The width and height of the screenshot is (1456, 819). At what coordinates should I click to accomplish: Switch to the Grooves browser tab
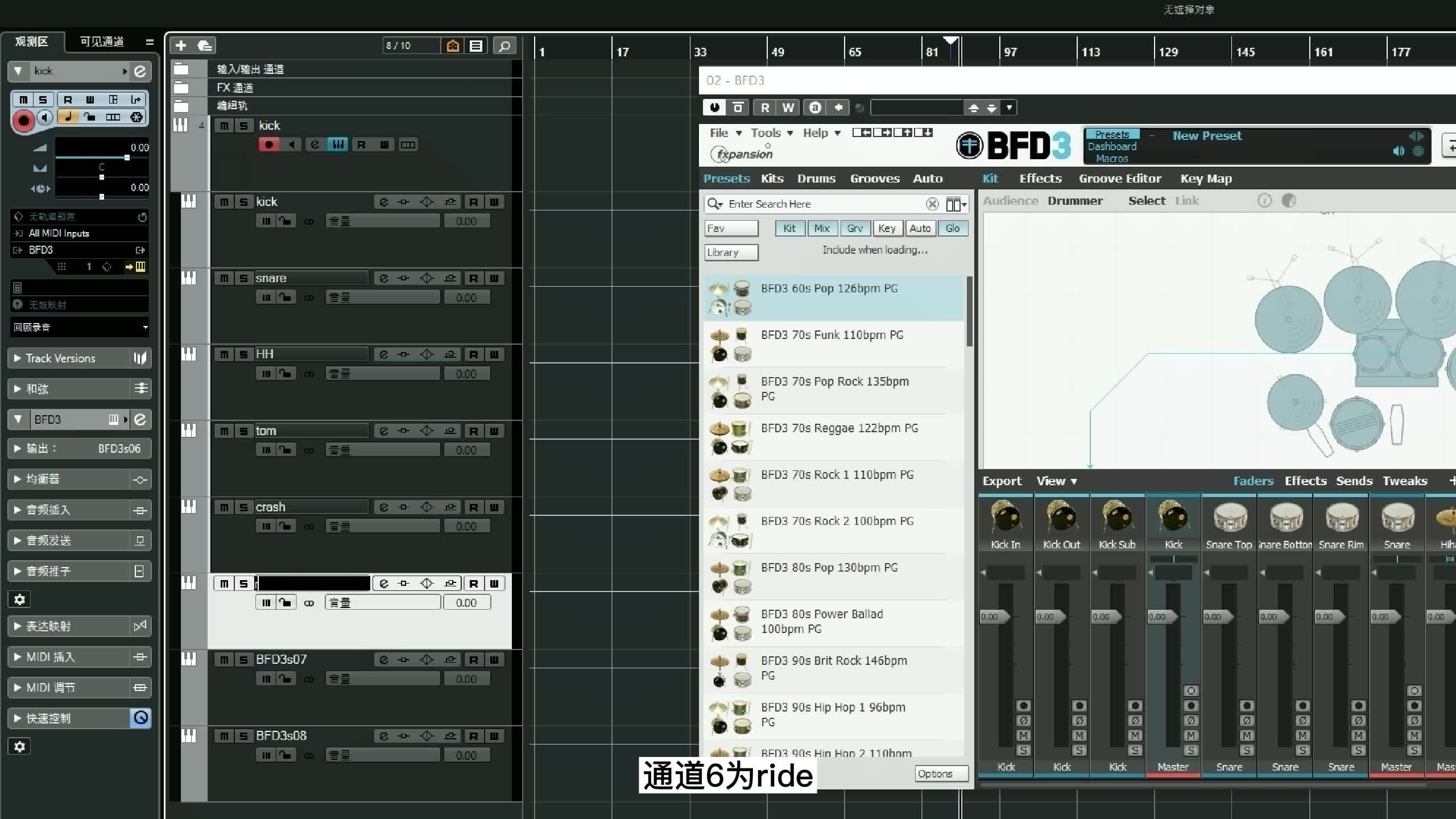click(875, 179)
